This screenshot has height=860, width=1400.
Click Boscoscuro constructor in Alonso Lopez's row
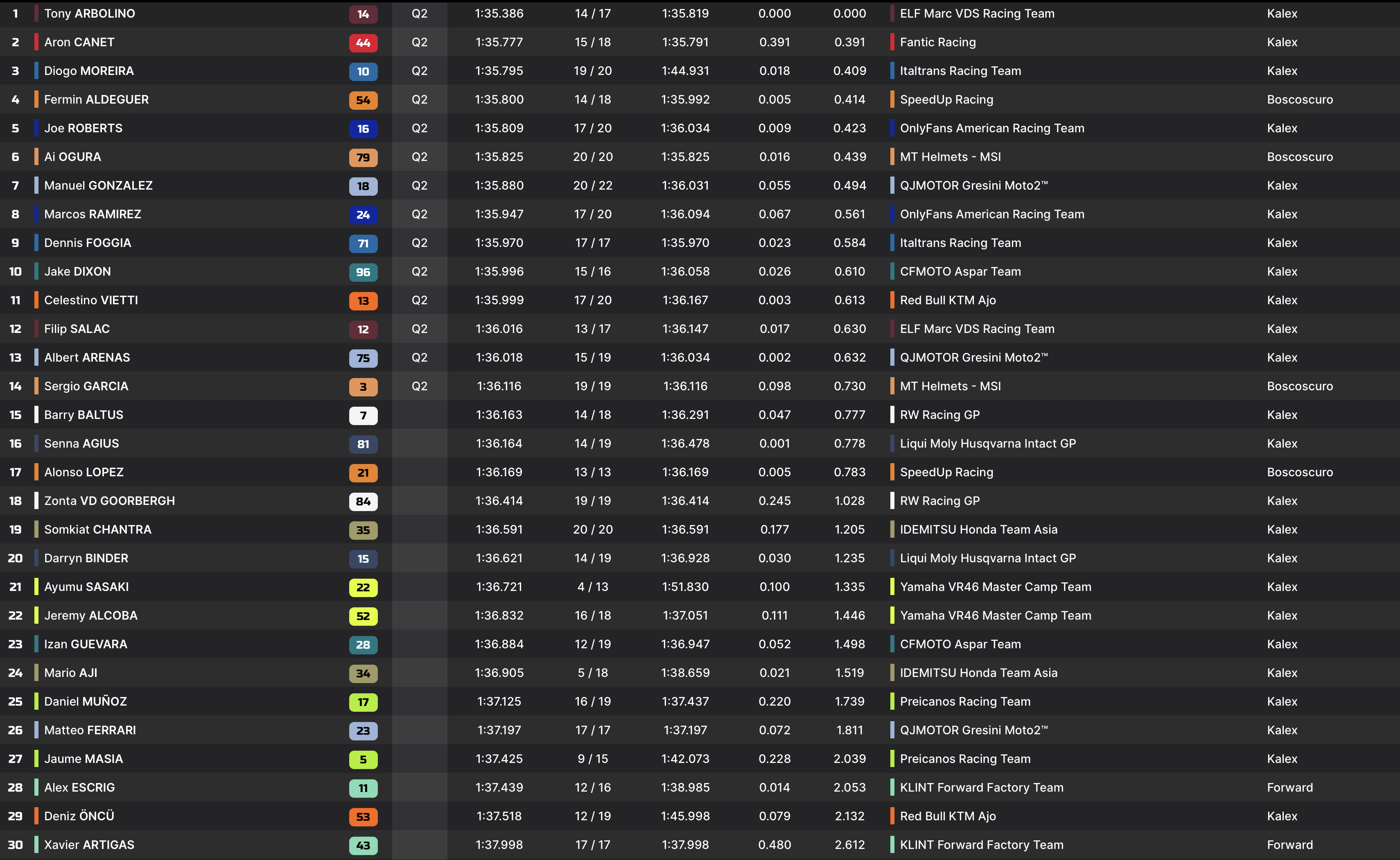point(1299,472)
